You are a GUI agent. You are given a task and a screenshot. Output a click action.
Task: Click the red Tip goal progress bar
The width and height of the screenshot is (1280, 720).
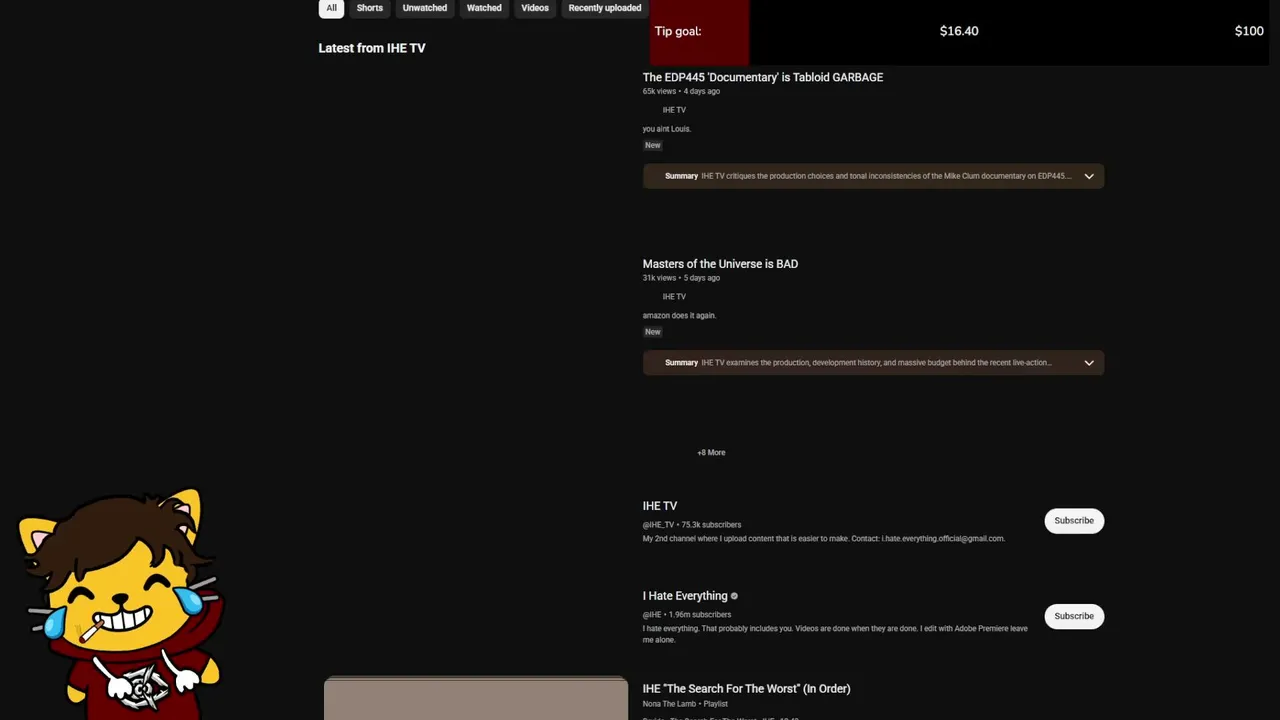(x=699, y=31)
